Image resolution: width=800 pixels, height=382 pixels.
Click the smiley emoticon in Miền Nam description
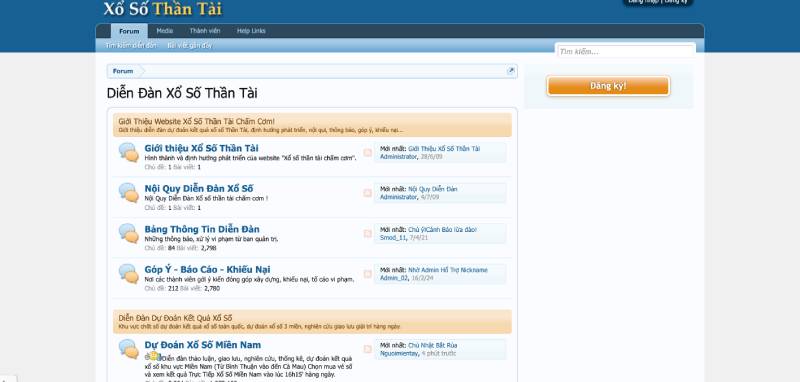pyautogui.click(x=154, y=356)
